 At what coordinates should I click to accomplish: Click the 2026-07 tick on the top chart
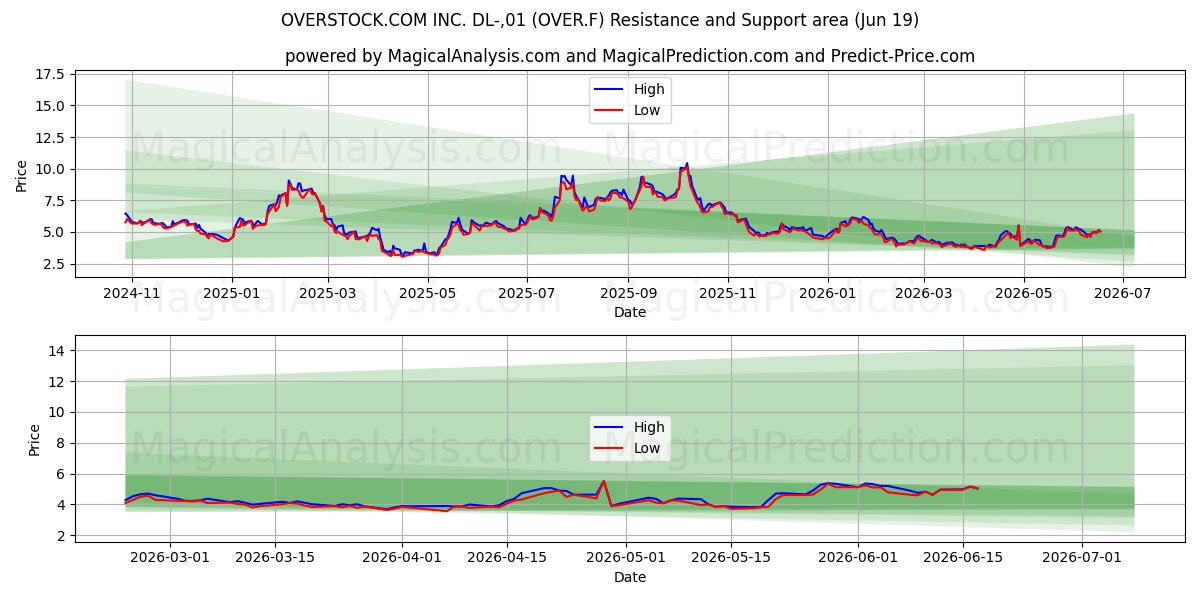click(1123, 293)
